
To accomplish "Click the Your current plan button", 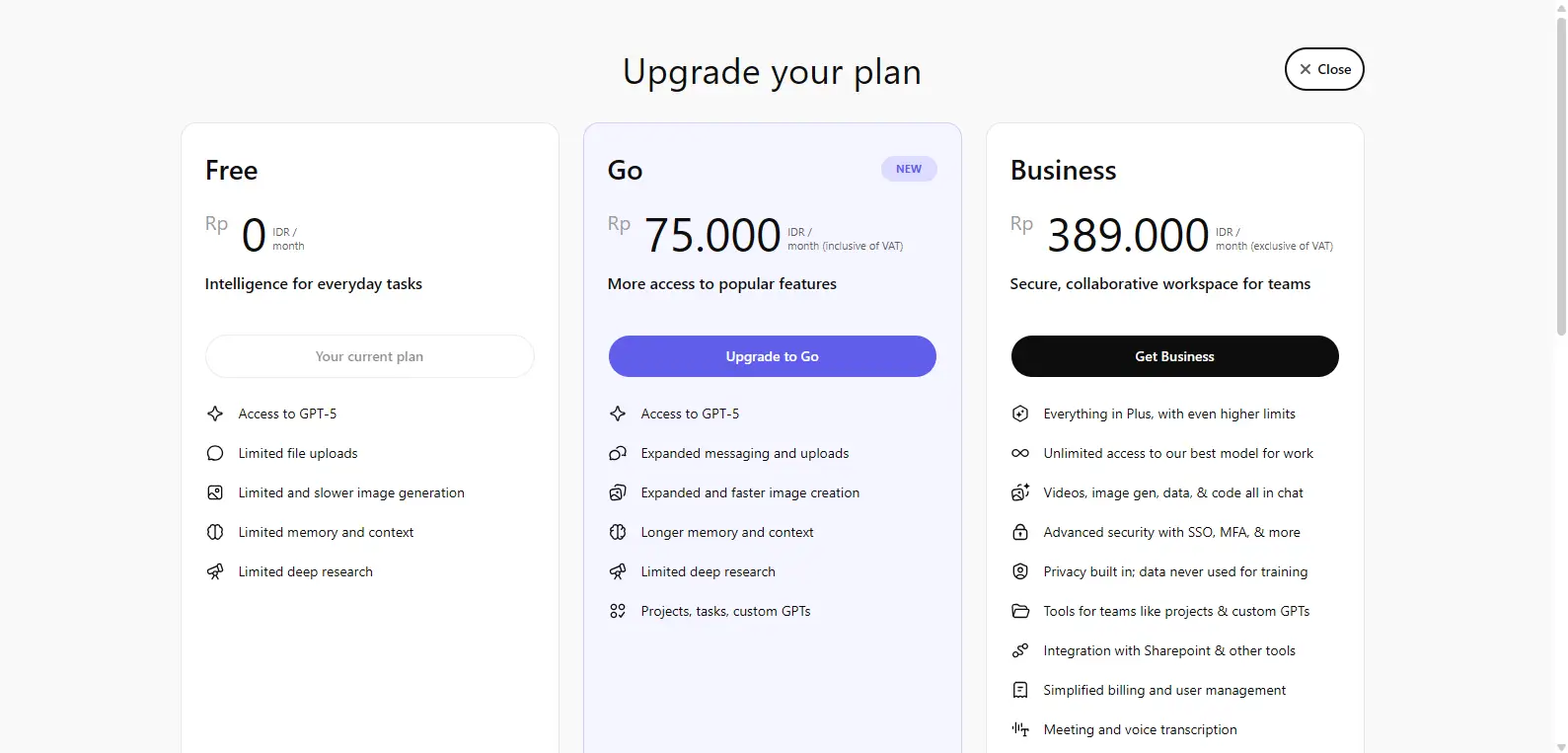I will tap(370, 356).
